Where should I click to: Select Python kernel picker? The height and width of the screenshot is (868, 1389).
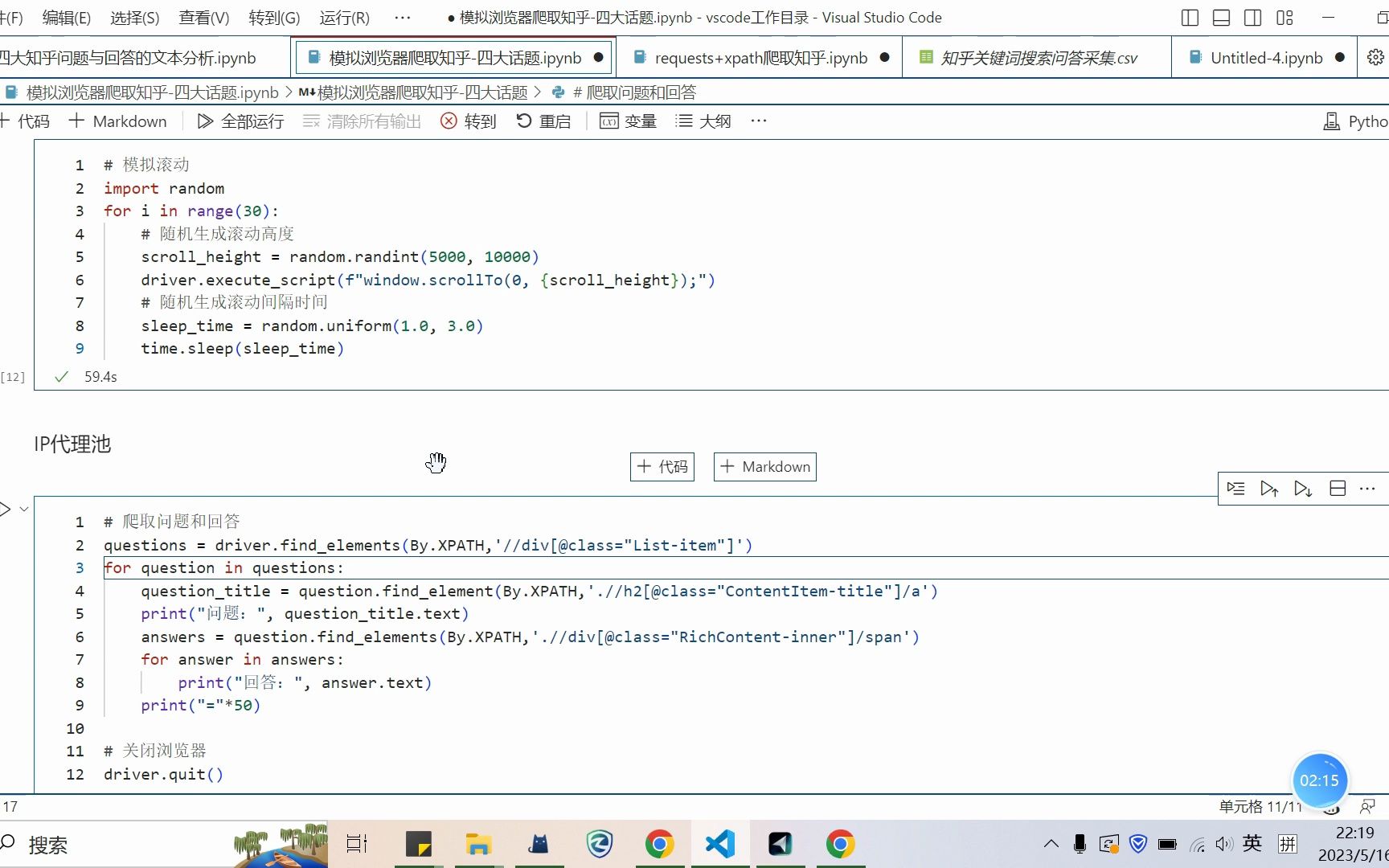(1356, 121)
